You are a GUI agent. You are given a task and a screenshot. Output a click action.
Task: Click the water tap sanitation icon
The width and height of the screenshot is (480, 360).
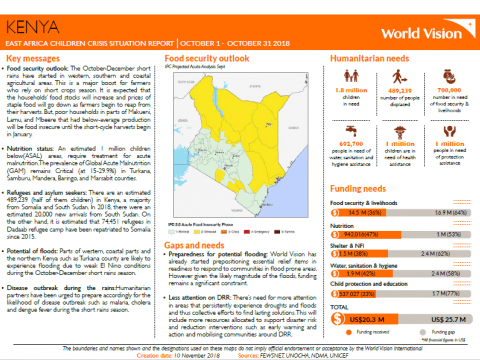pos(351,131)
